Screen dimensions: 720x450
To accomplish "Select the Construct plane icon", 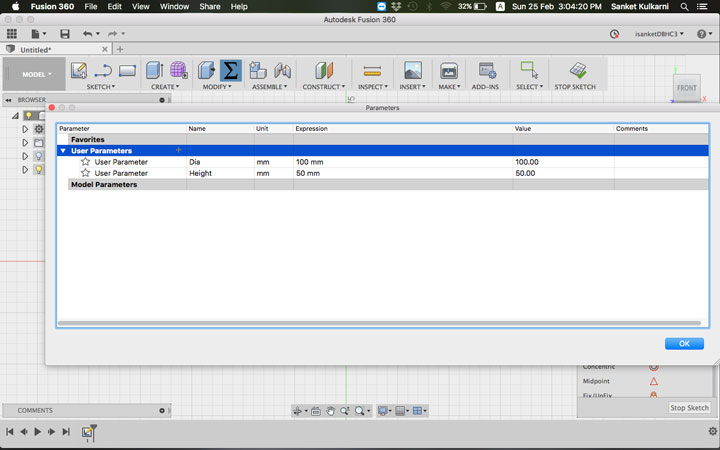I will click(x=324, y=70).
